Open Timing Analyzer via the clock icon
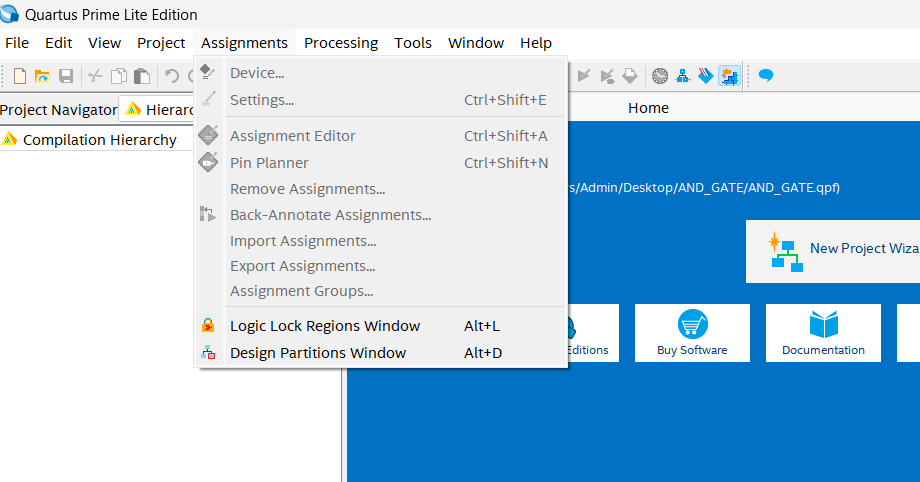Screen dimensions: 920x482 click(x=660, y=76)
